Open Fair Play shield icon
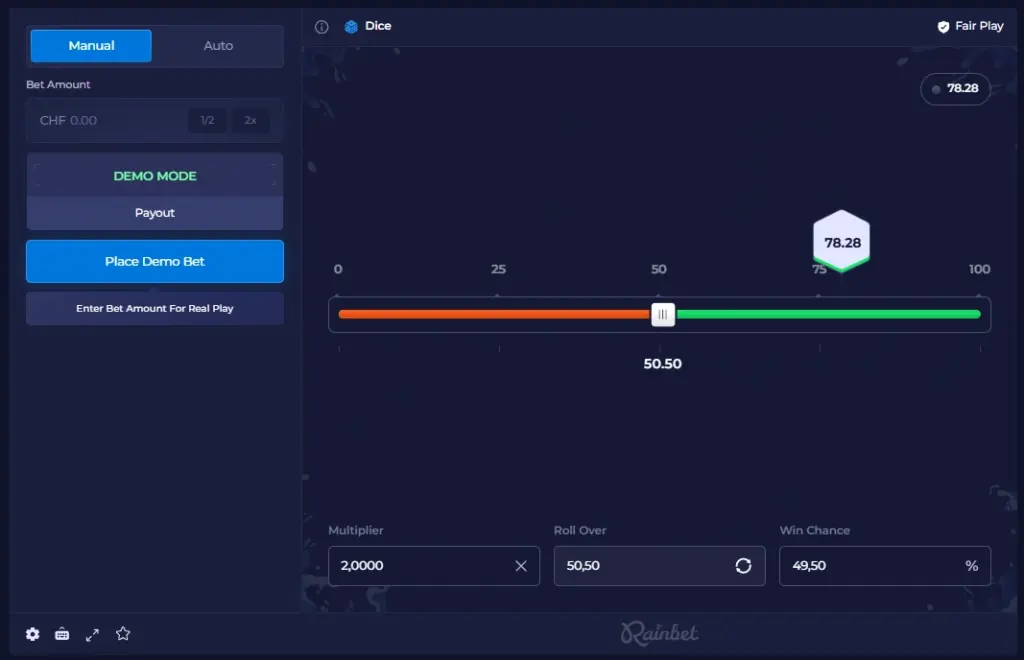Screen dimensions: 1024x660 [x=943, y=27]
